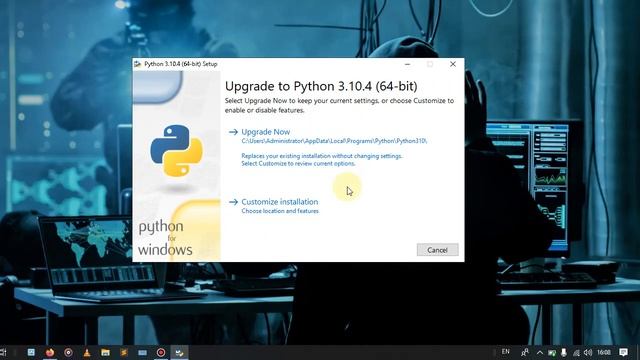640x360 pixels.
Task: Click "Replaces your existing installation" text
Action: 322,156
